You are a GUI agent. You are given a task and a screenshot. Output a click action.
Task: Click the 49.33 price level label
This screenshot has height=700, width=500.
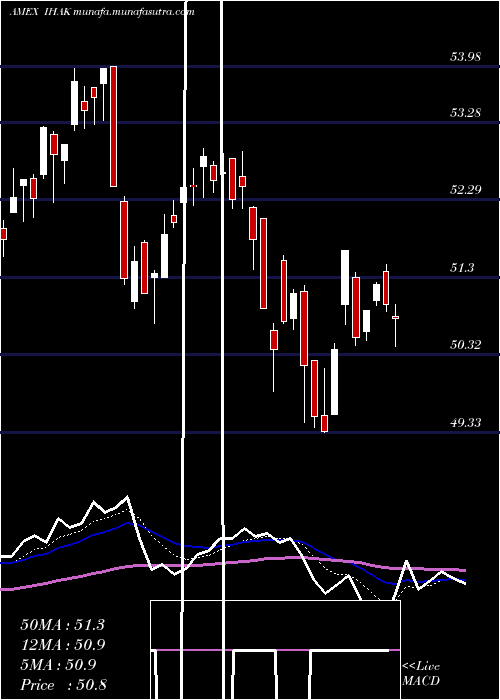pos(466,422)
